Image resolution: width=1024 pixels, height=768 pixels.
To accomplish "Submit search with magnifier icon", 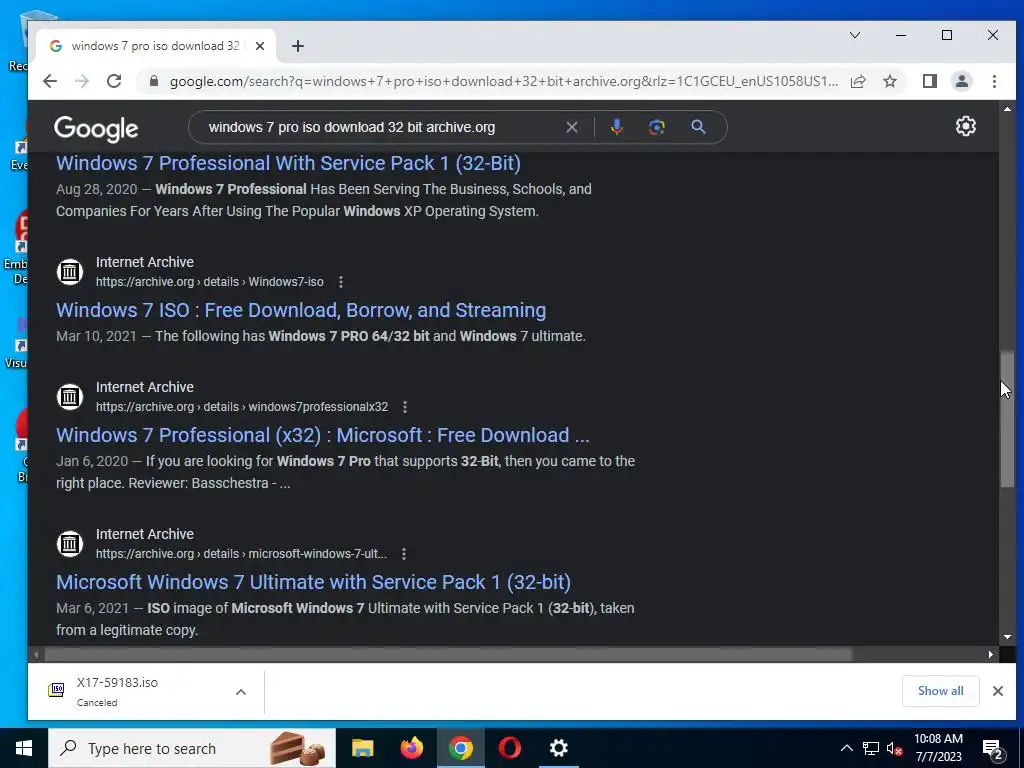I will (698, 127).
